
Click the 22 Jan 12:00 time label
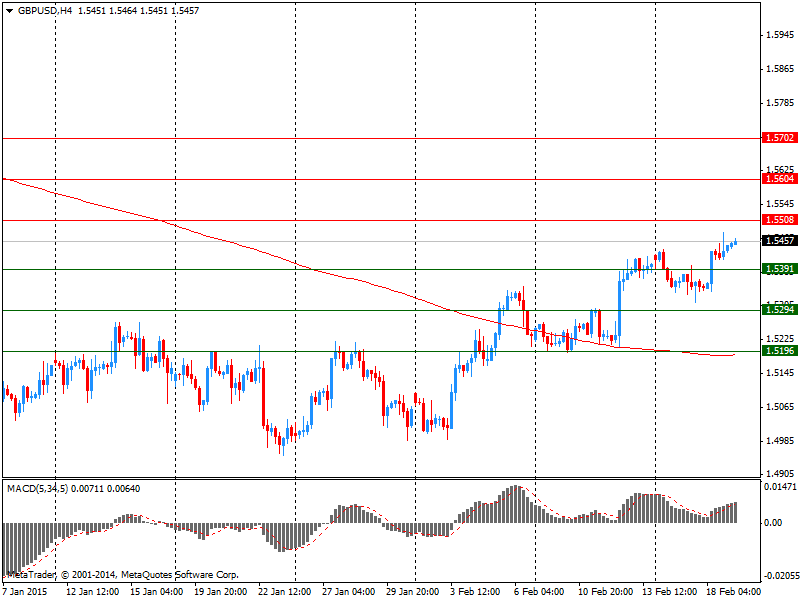(x=285, y=592)
